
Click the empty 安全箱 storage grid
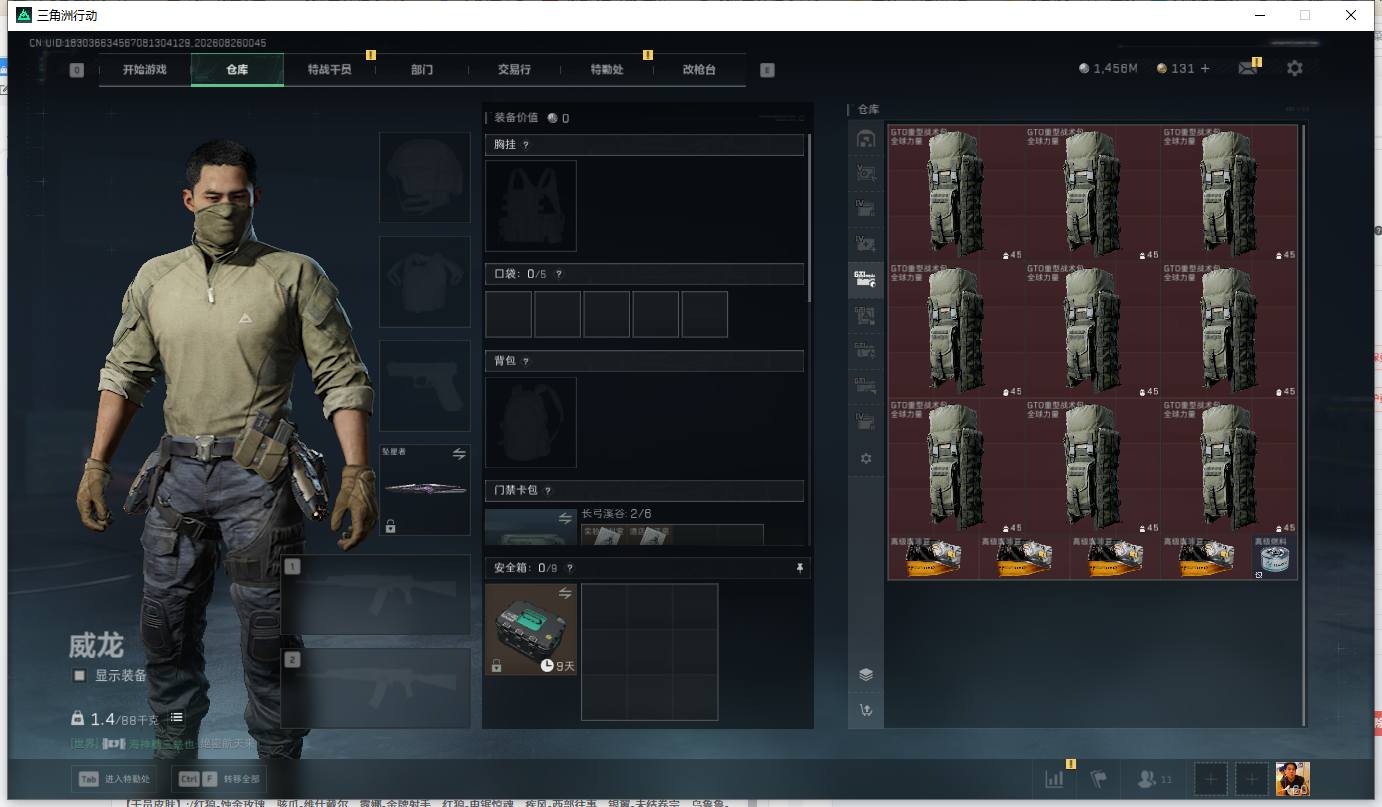[650, 652]
